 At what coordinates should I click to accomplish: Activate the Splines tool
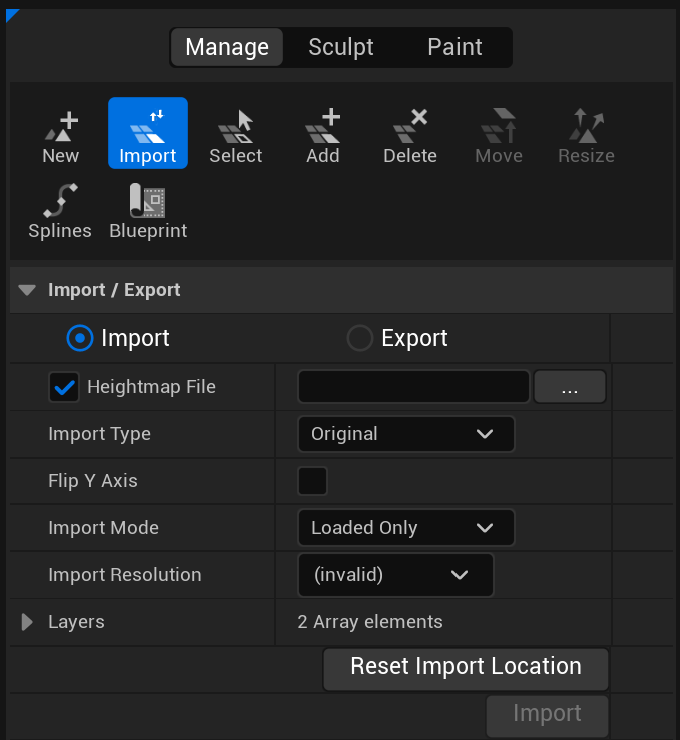tap(60, 212)
